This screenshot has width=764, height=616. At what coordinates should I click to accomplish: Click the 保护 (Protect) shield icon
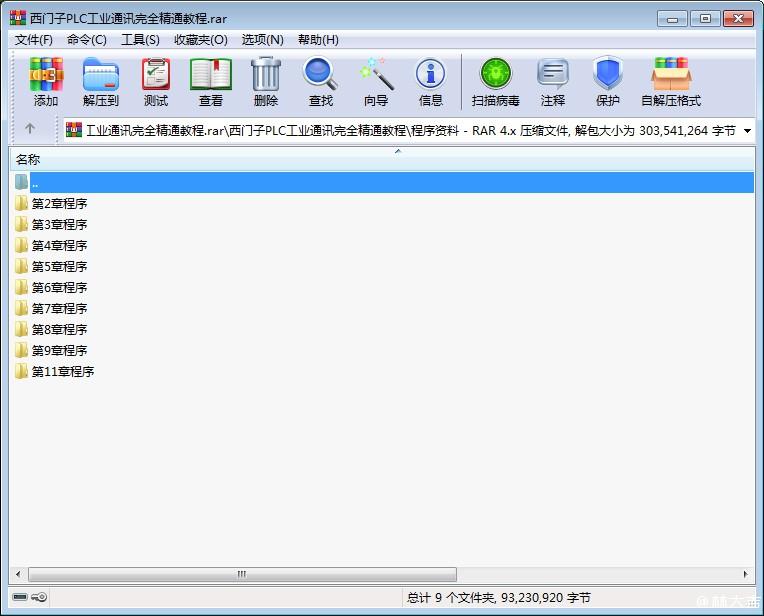pyautogui.click(x=608, y=82)
